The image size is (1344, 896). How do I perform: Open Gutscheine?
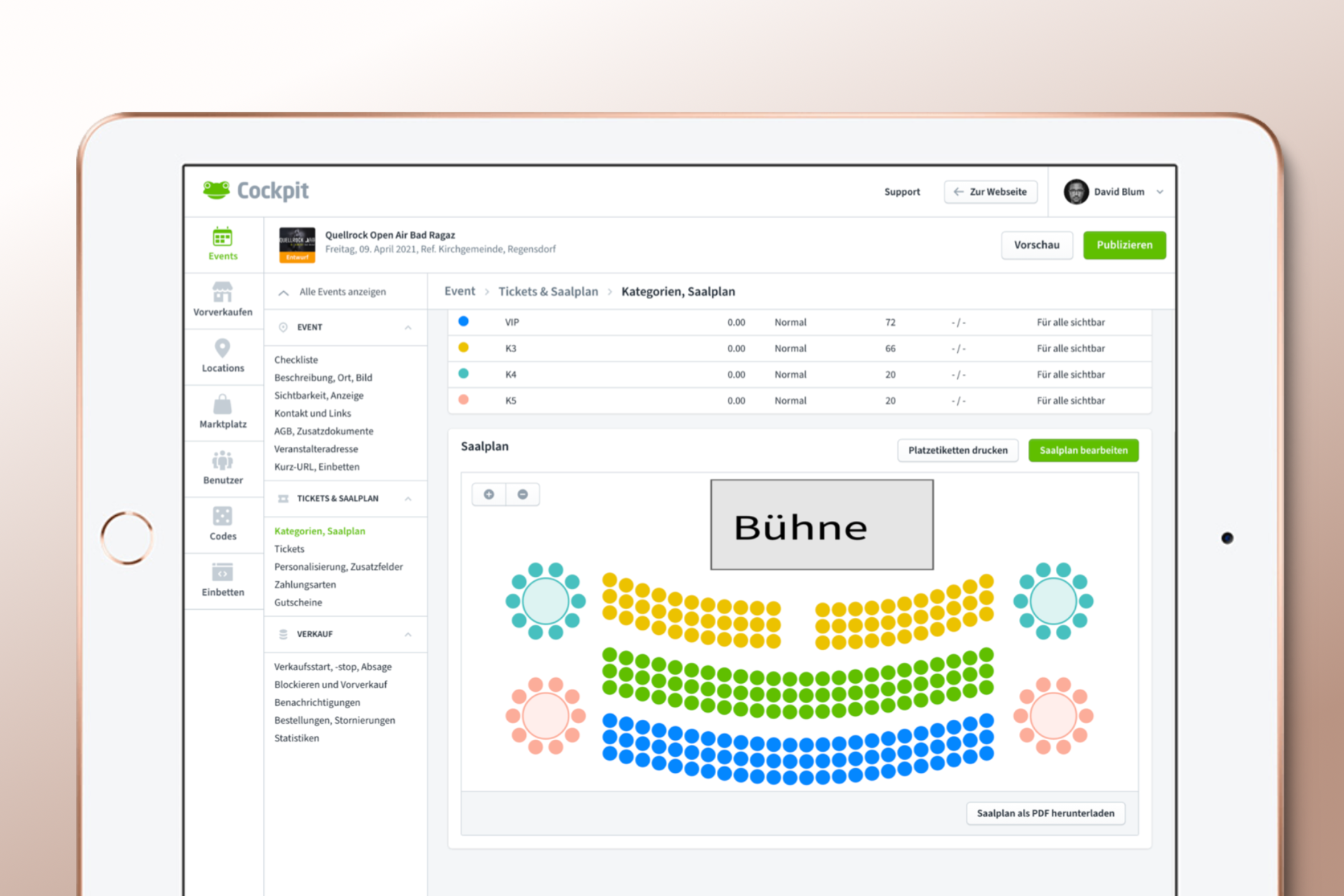click(x=298, y=602)
